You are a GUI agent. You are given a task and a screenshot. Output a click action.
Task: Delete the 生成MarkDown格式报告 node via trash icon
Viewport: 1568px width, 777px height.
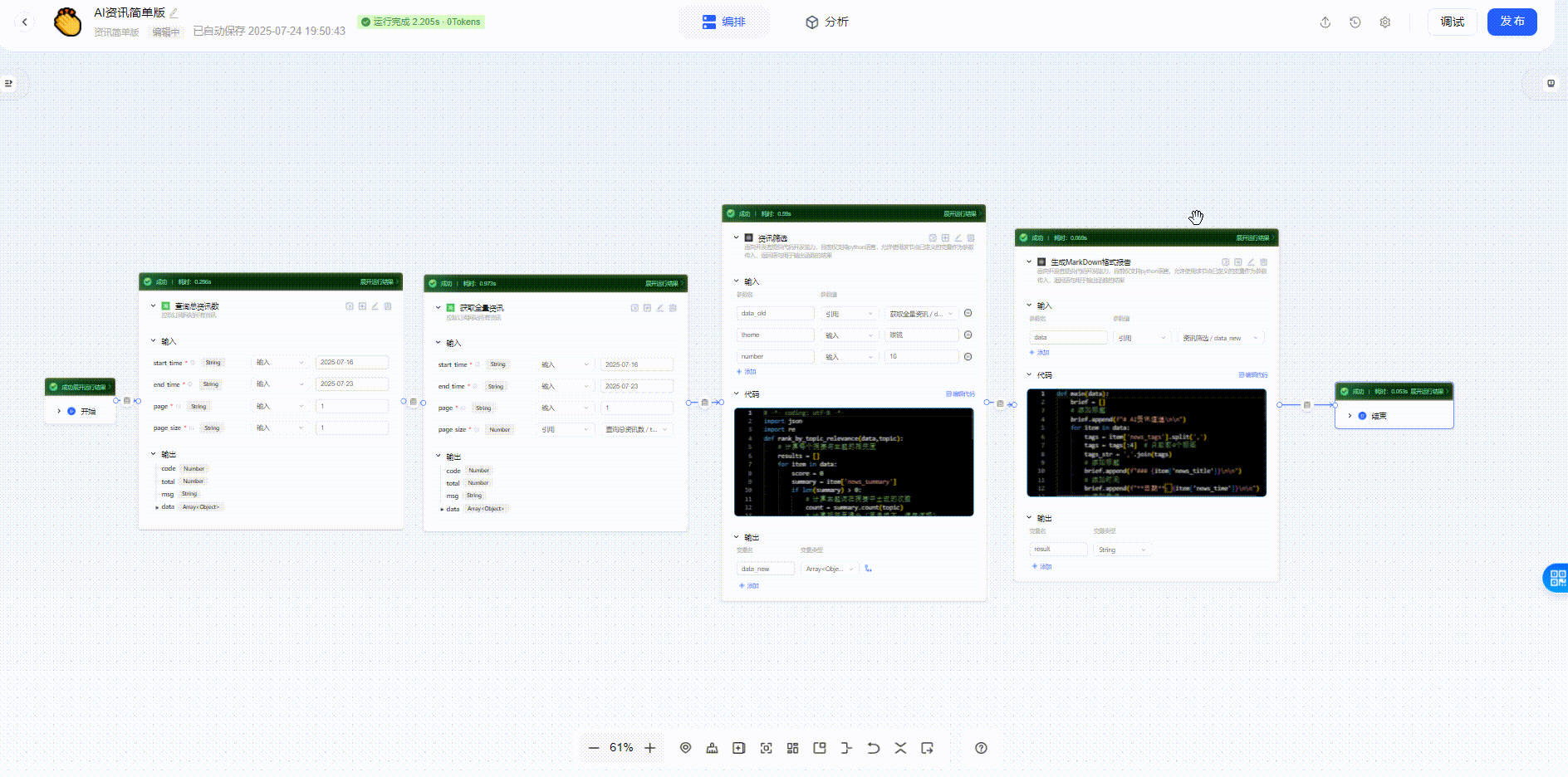coord(1263,262)
